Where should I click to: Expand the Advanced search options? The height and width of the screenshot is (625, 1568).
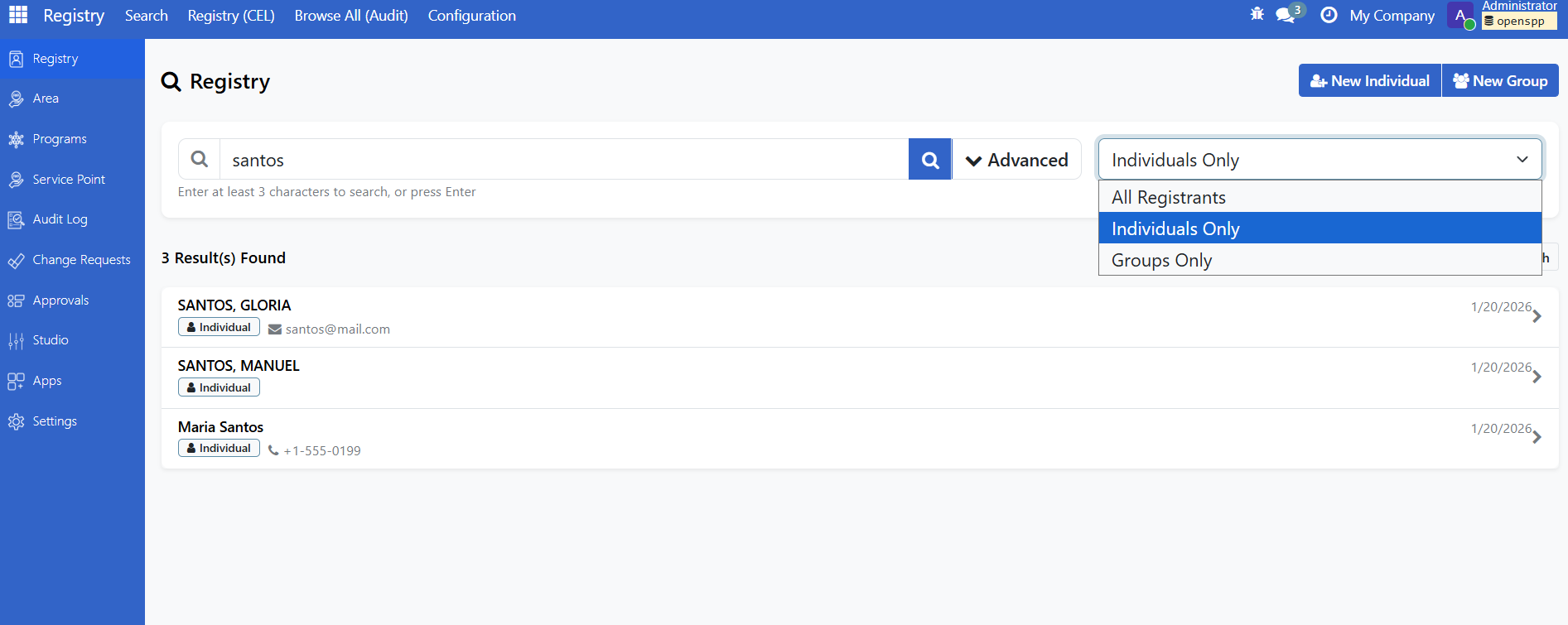pyautogui.click(x=1017, y=159)
